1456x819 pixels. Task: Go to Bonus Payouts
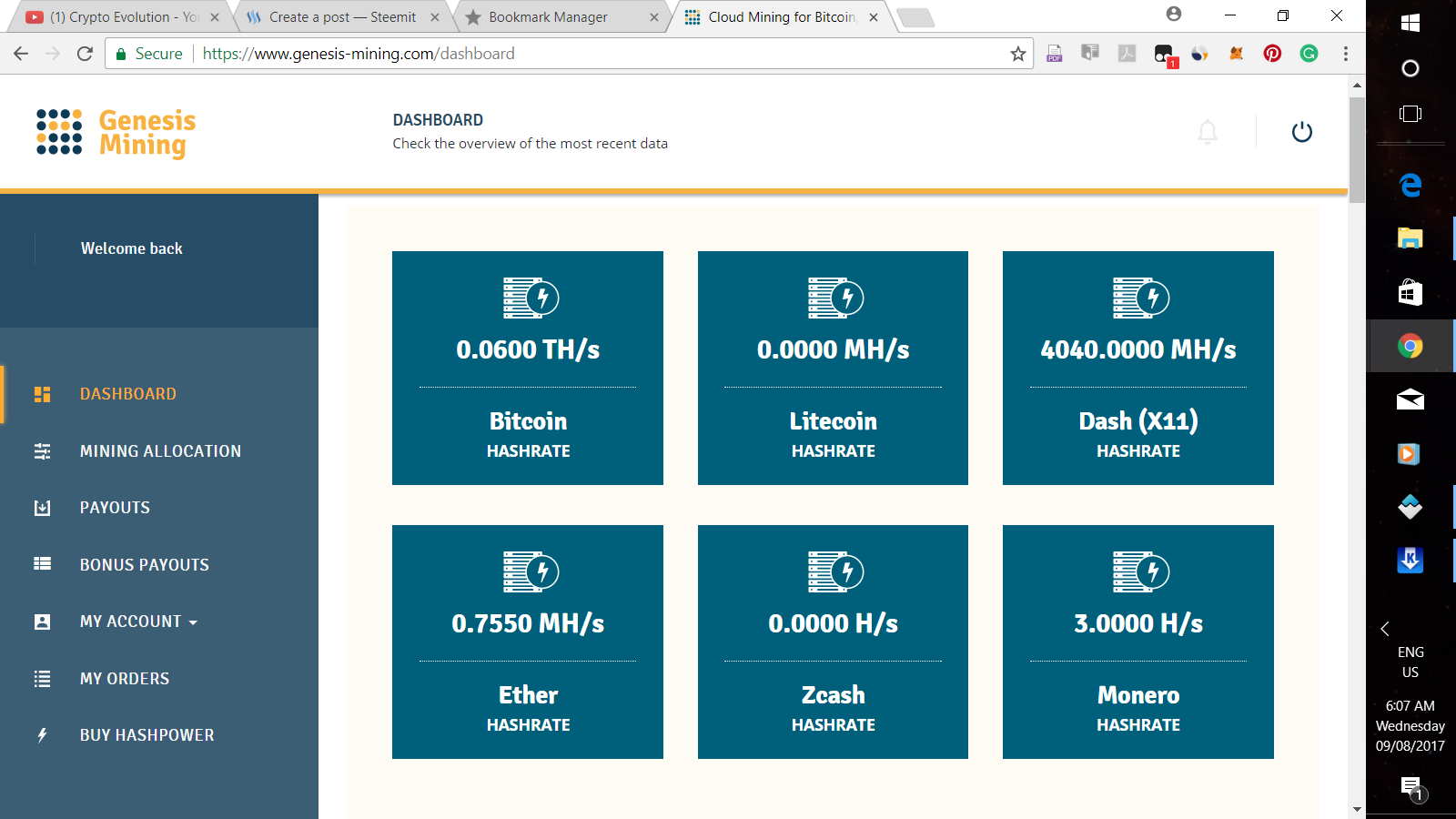[145, 565]
